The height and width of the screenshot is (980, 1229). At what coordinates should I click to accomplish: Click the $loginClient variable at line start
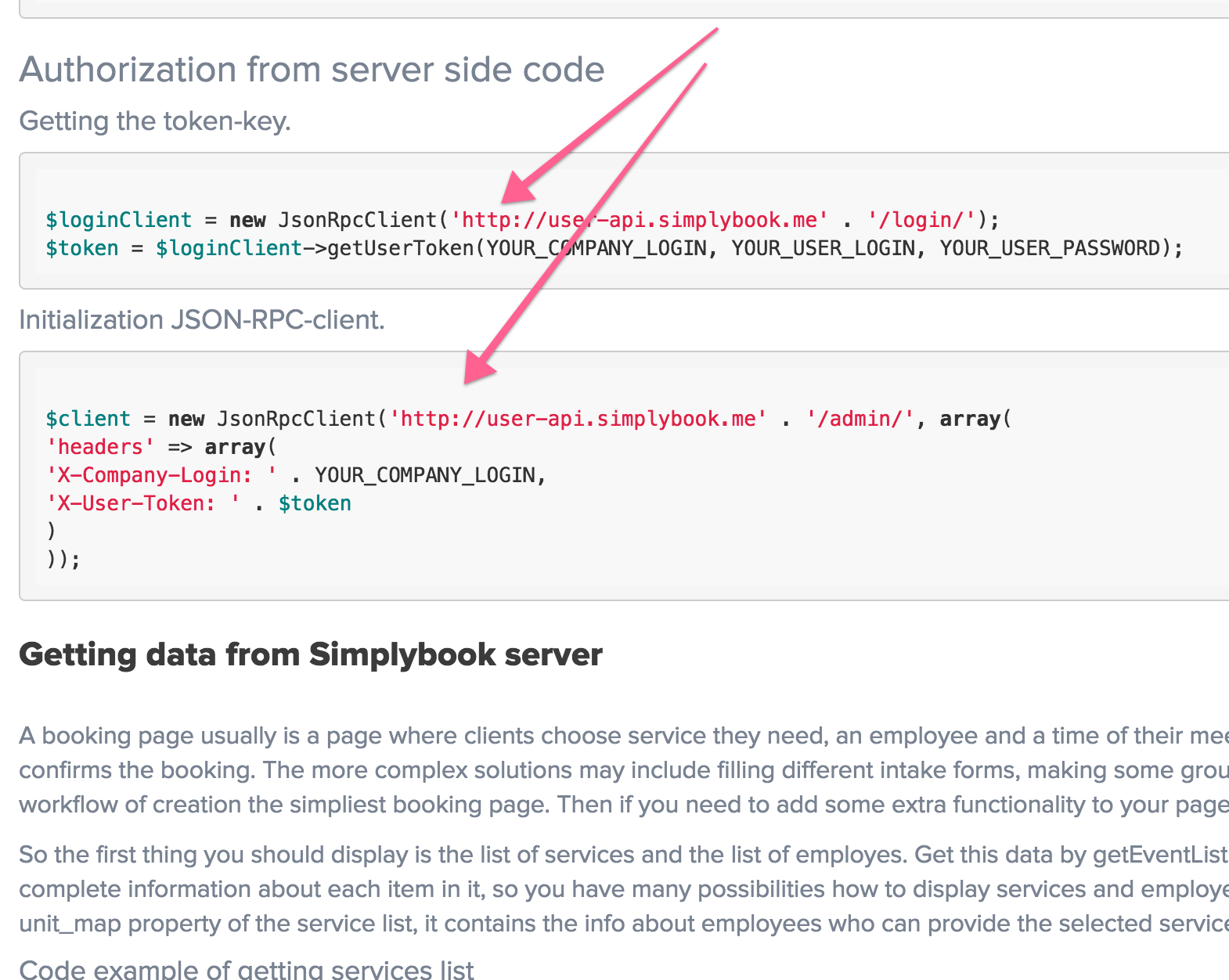[x=118, y=220]
